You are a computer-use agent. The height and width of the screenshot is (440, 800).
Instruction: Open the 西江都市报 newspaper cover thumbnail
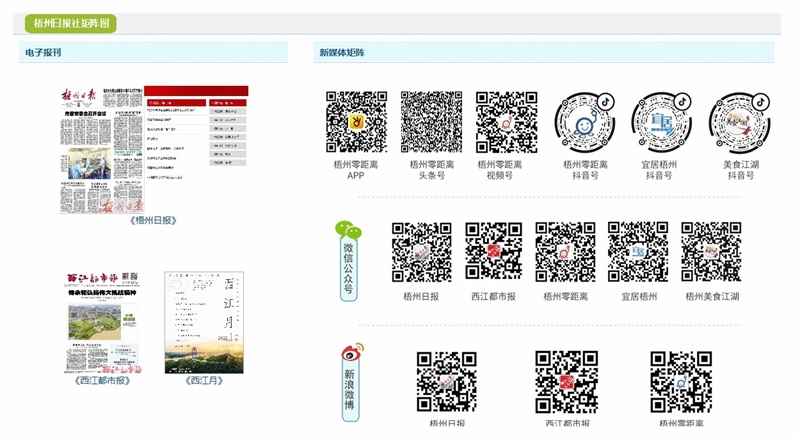[x=103, y=320]
